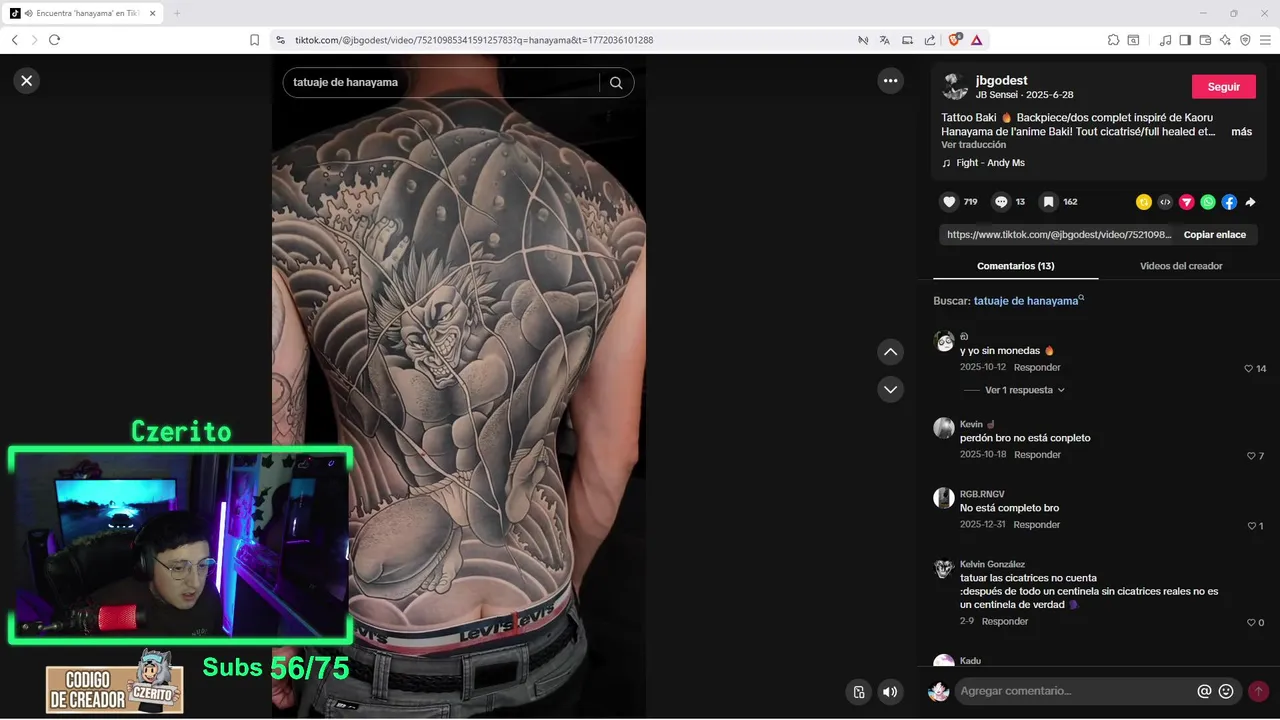
Task: Switch to Comentarios (13) tab
Action: [1015, 266]
